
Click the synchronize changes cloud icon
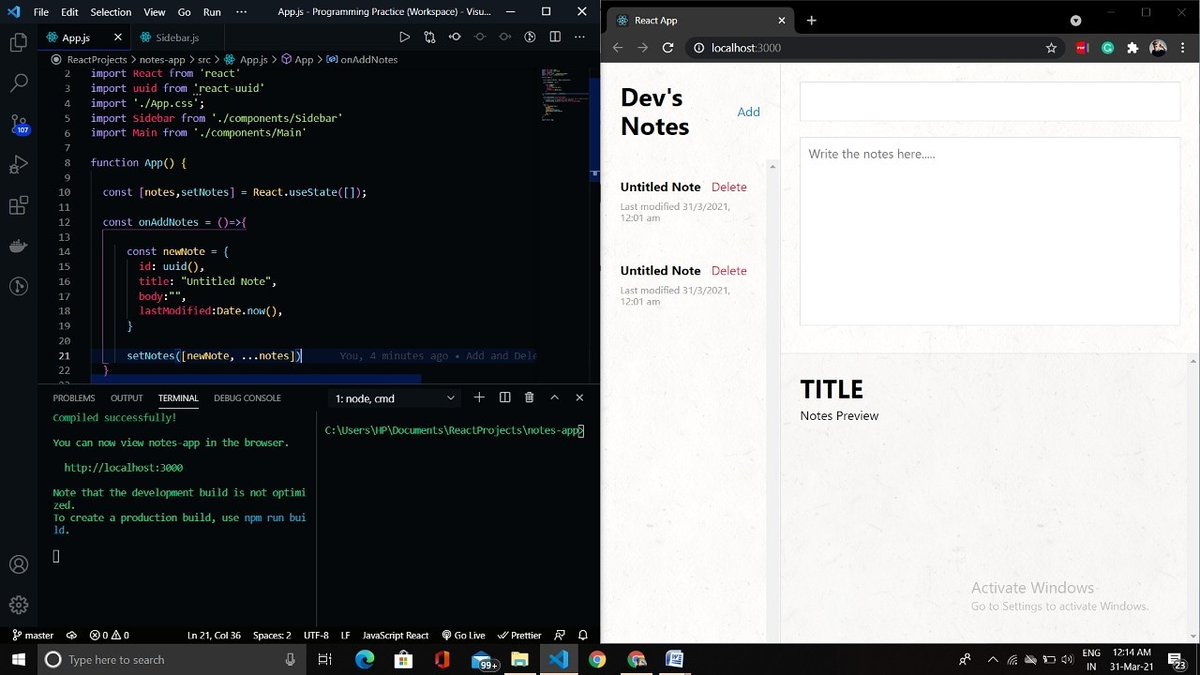[x=71, y=635]
